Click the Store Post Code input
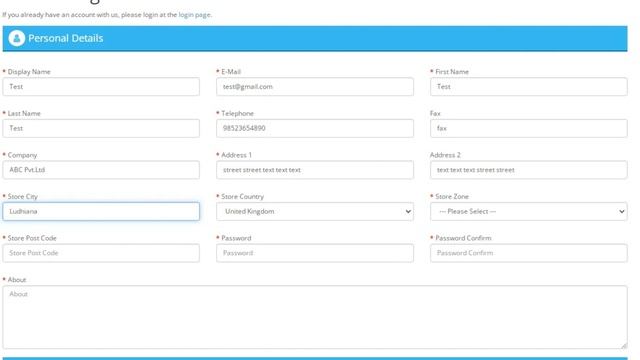This screenshot has width=640, height=360. click(x=101, y=253)
